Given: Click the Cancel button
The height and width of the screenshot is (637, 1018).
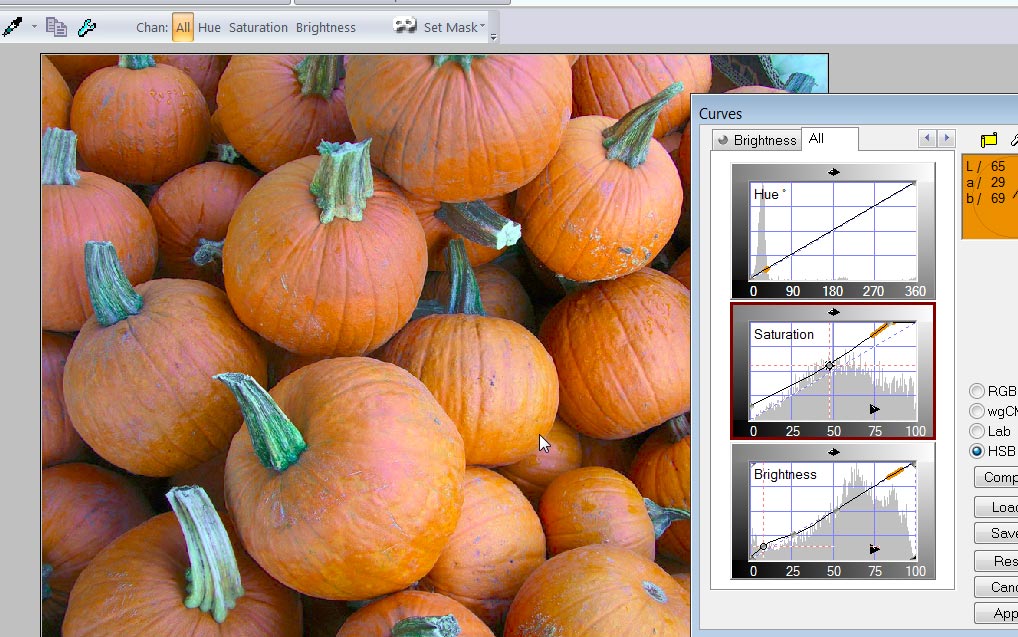Looking at the screenshot, I should coord(996,588).
